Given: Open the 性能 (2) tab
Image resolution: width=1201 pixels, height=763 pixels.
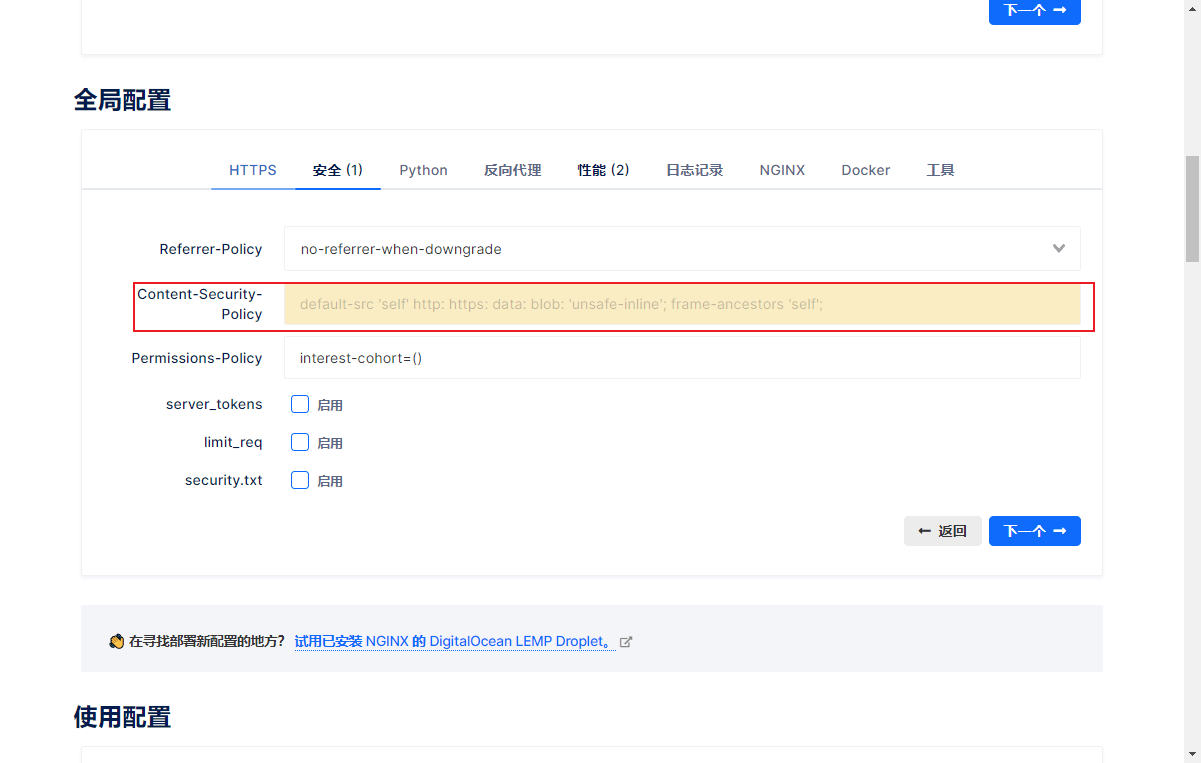Looking at the screenshot, I should coord(603,170).
